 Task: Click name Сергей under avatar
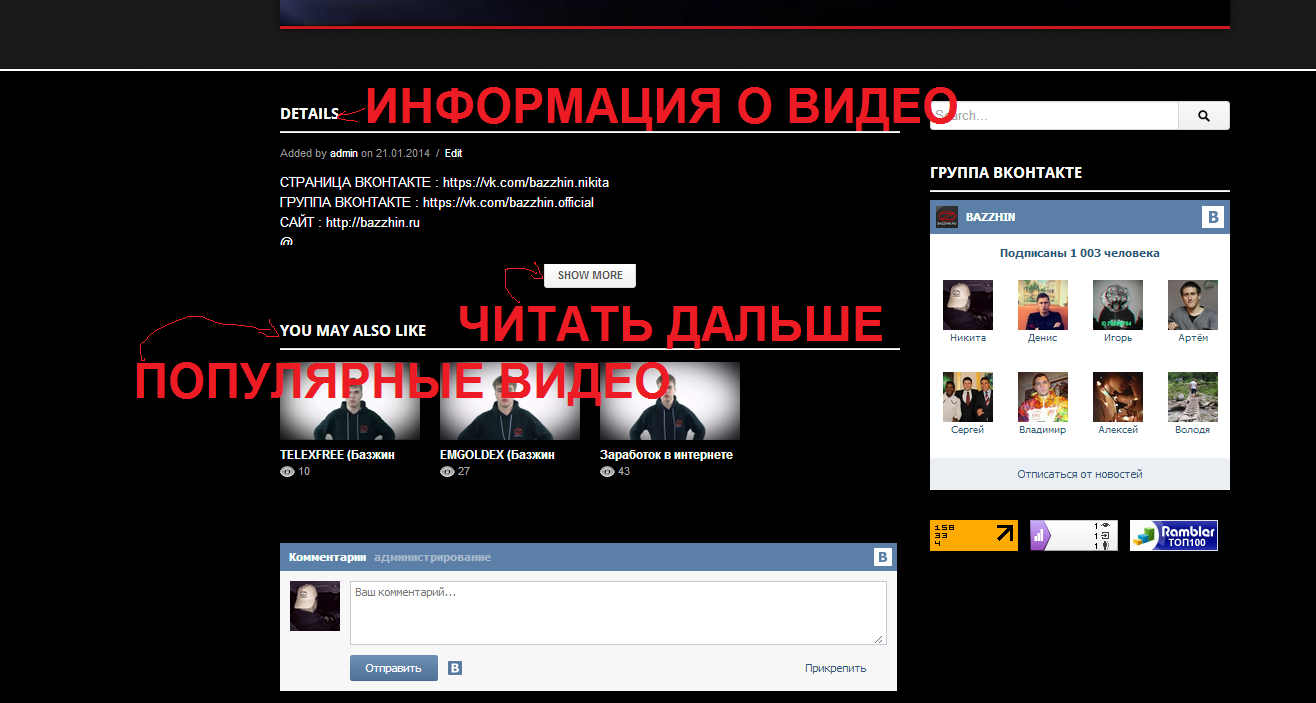968,430
